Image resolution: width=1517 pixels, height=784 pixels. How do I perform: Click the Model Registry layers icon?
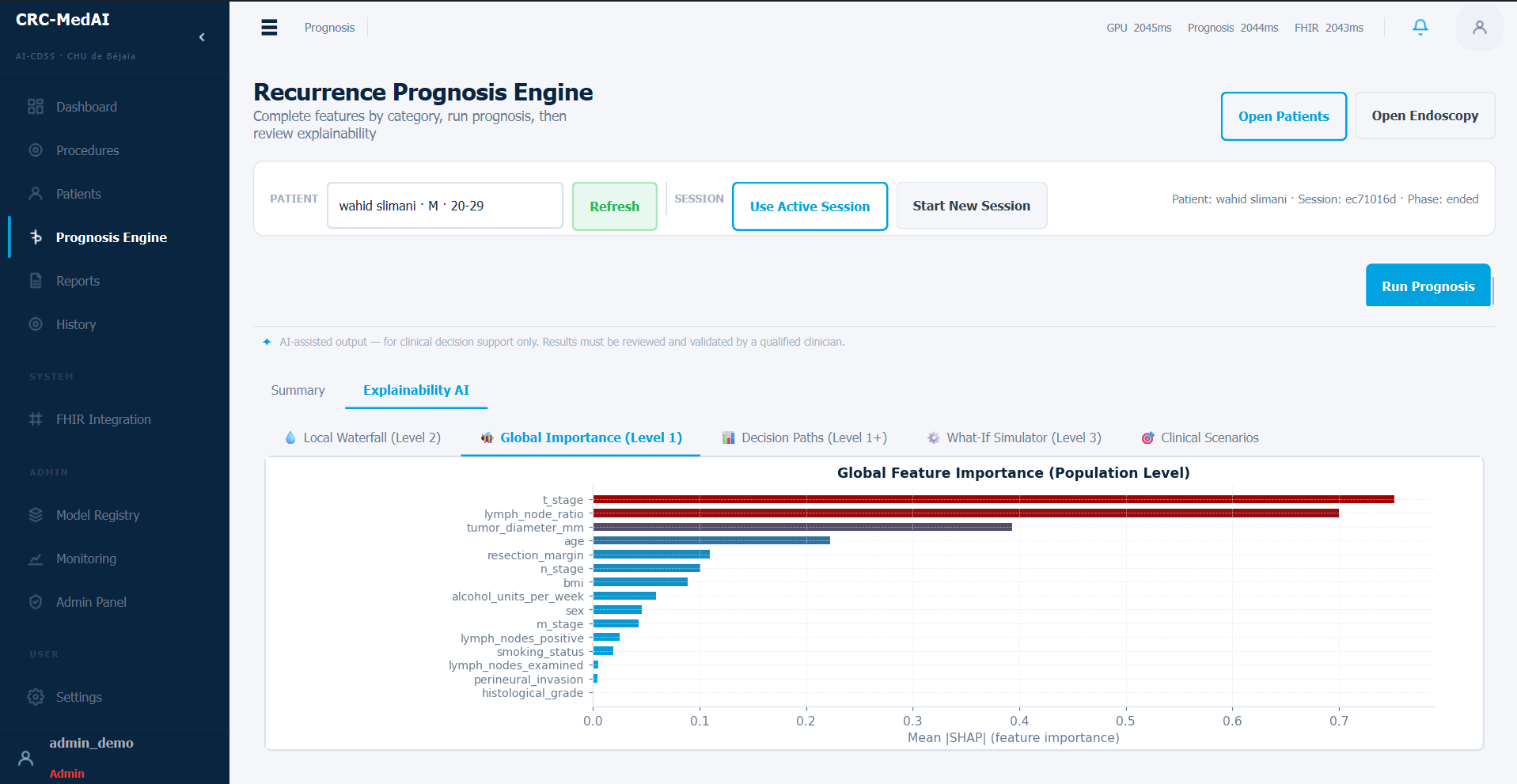pos(36,515)
